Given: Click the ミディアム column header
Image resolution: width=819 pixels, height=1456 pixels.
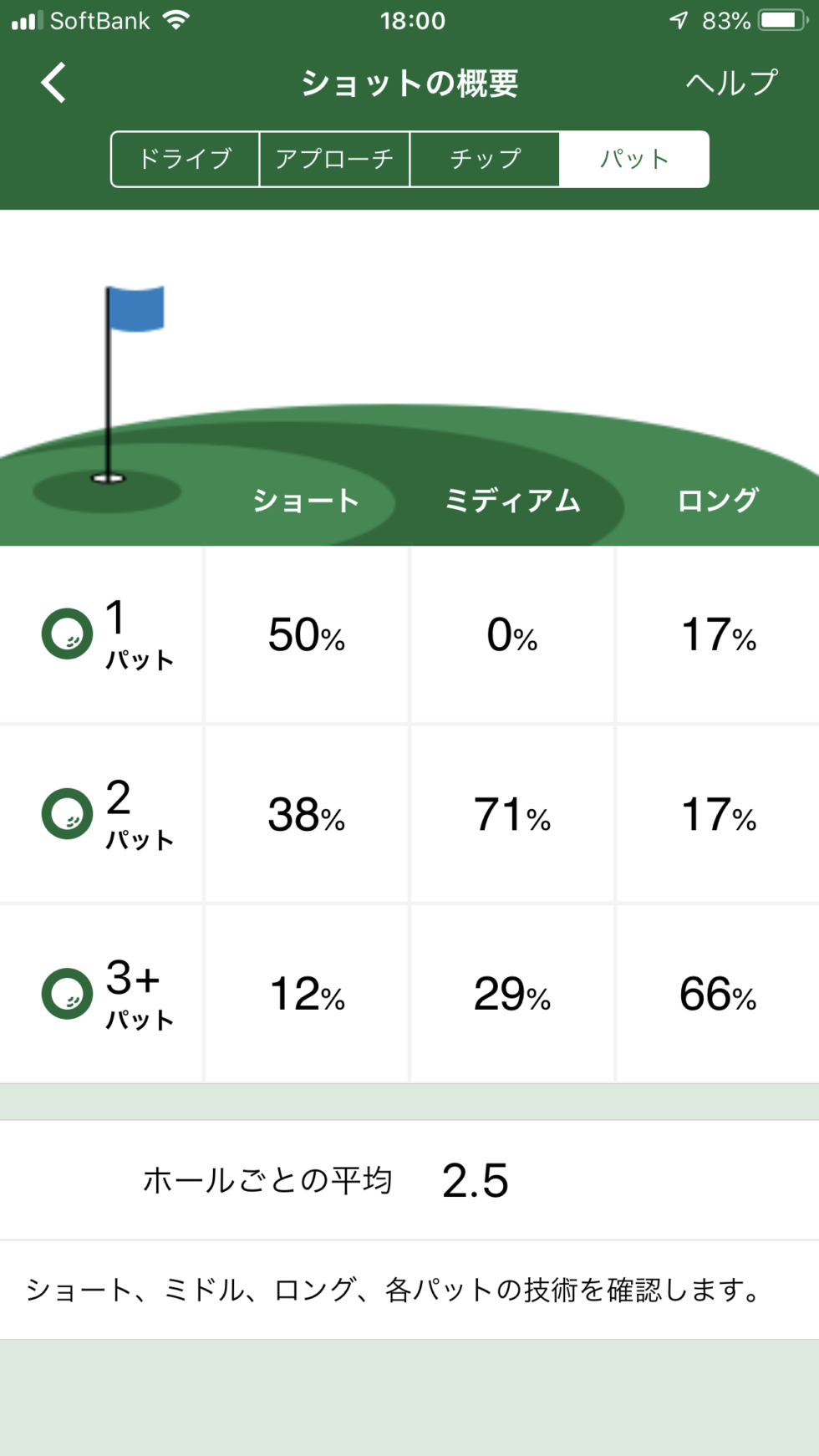Looking at the screenshot, I should pos(512,501).
